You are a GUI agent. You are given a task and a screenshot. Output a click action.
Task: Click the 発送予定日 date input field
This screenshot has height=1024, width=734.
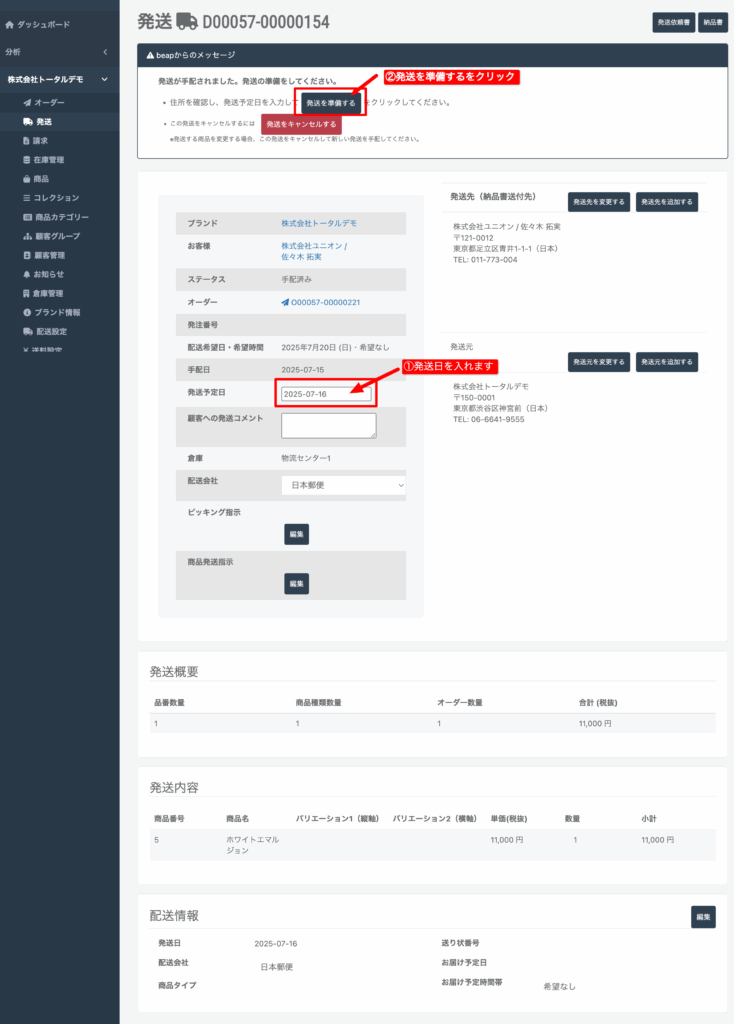coord(326,394)
